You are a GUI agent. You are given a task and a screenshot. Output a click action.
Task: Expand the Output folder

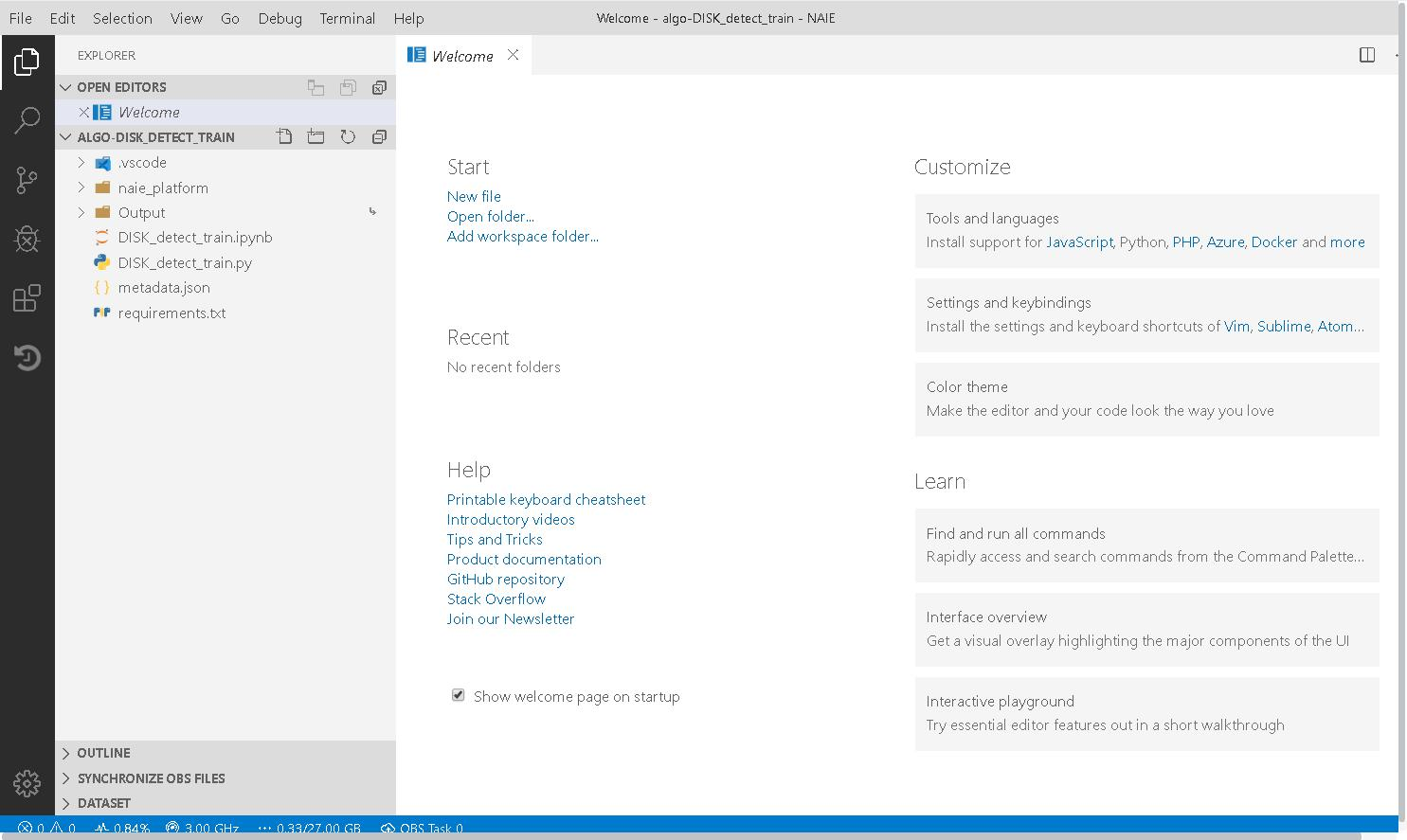click(81, 213)
